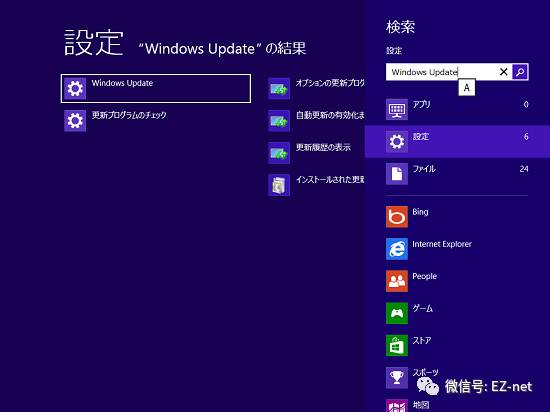The image size is (550, 412).
Task: Open the Bing app icon
Action: (397, 217)
